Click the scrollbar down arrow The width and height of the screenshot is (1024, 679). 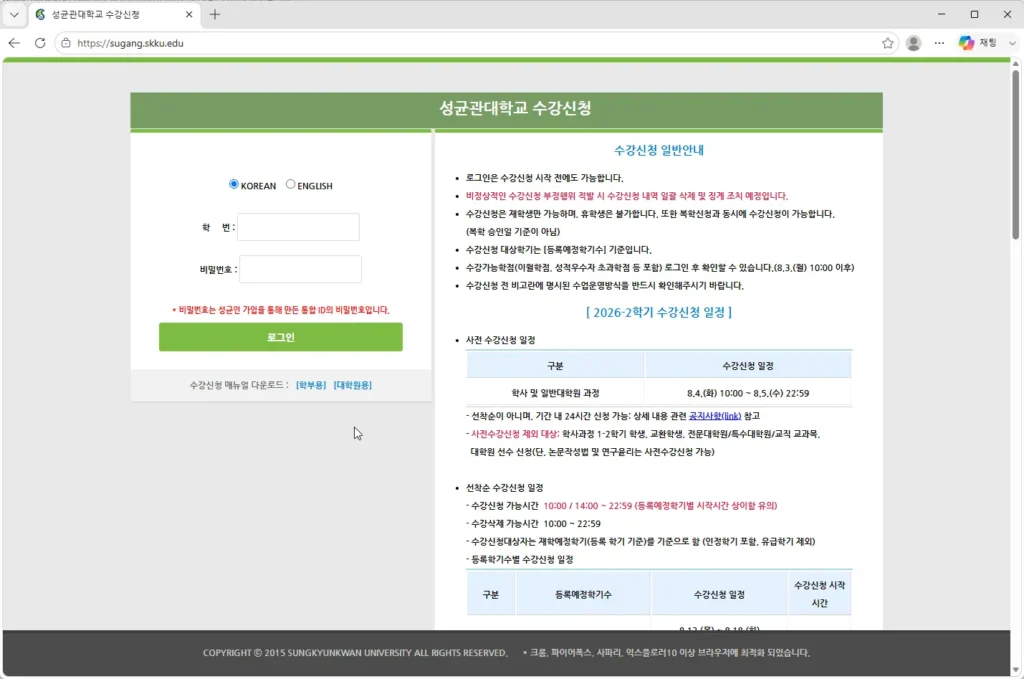(1016, 670)
